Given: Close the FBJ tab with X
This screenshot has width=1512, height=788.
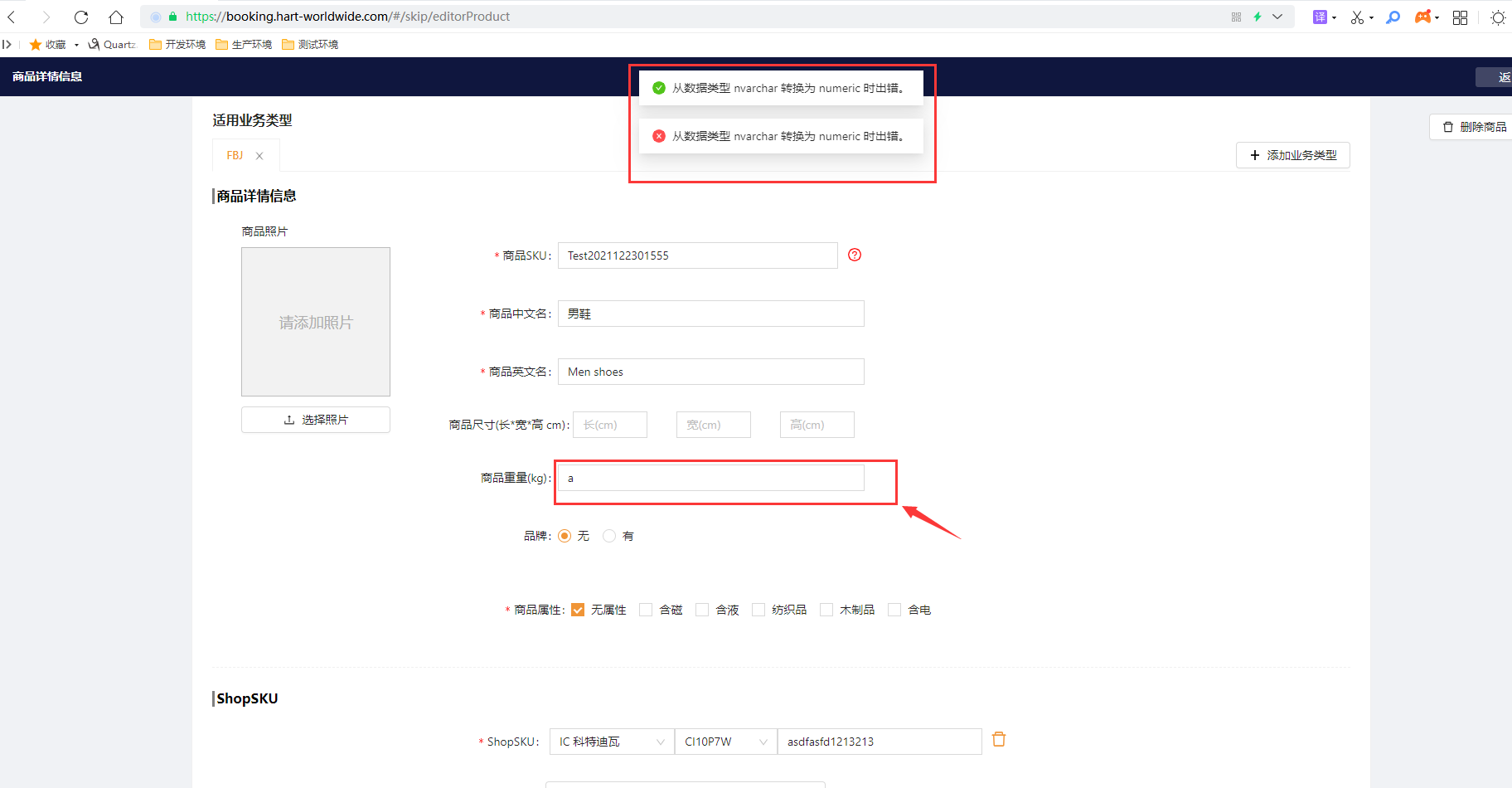Looking at the screenshot, I should pyautogui.click(x=259, y=156).
